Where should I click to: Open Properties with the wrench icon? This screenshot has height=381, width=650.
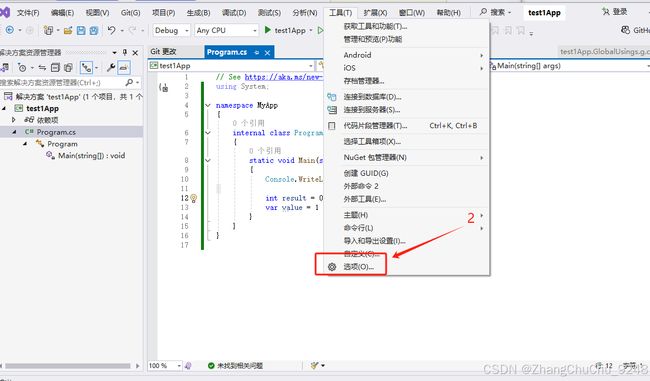pyautogui.click(x=111, y=68)
